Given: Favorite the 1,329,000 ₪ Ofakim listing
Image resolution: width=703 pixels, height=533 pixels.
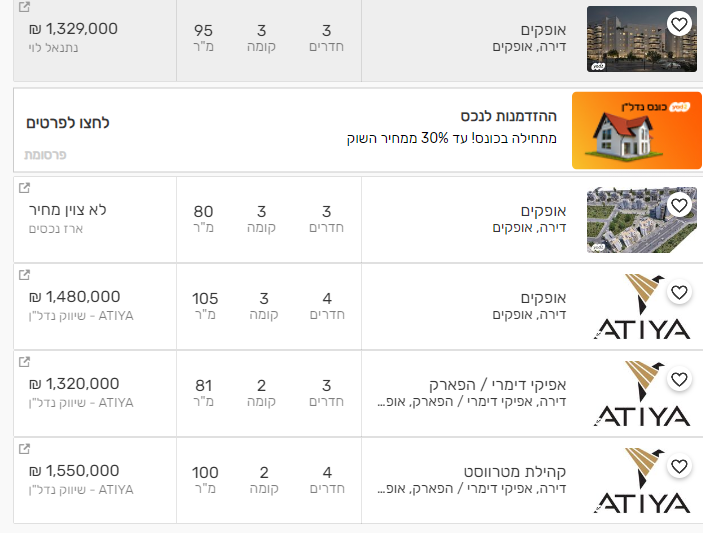Looking at the screenshot, I should click(x=679, y=24).
